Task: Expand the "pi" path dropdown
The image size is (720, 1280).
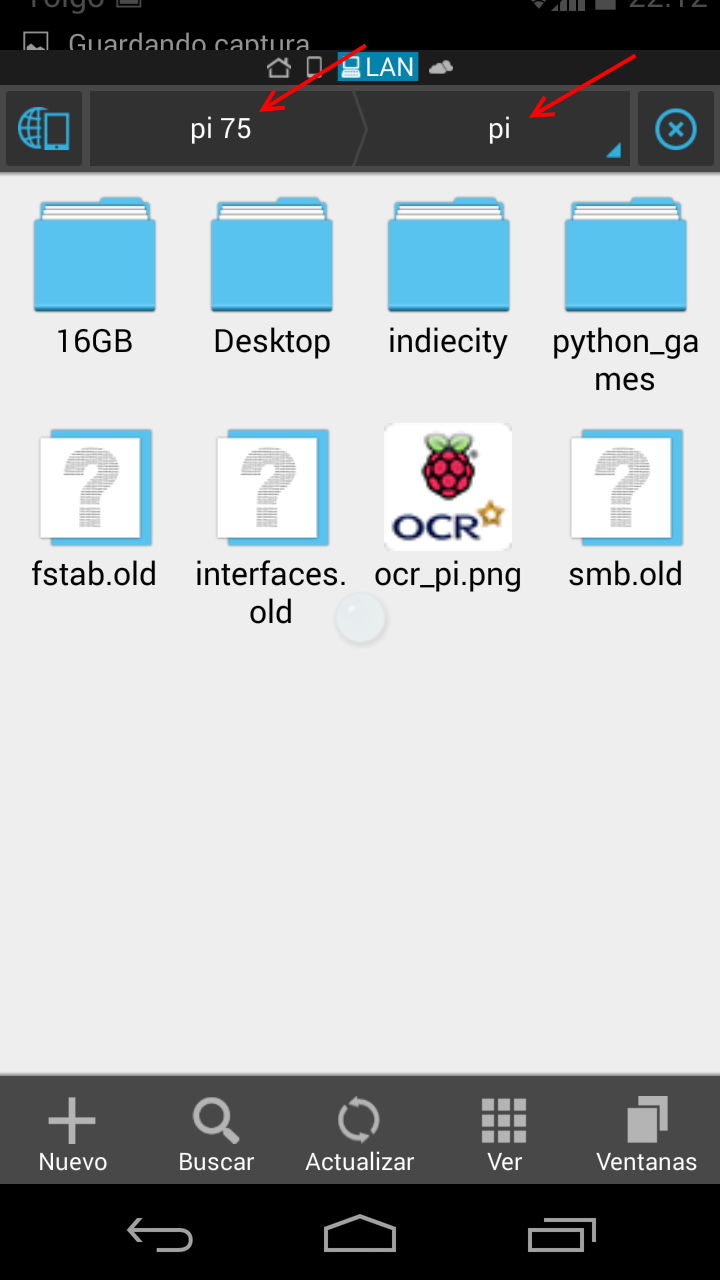Action: tap(500, 129)
